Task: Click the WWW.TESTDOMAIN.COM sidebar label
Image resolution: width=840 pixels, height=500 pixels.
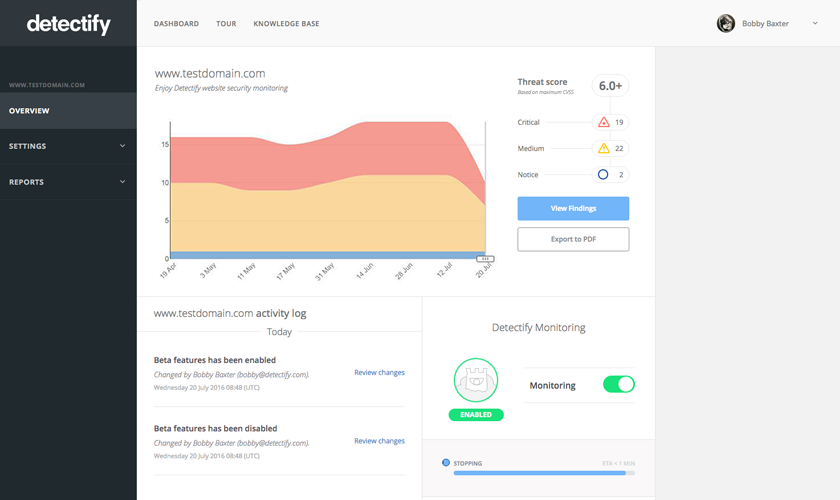Action: pos(47,85)
